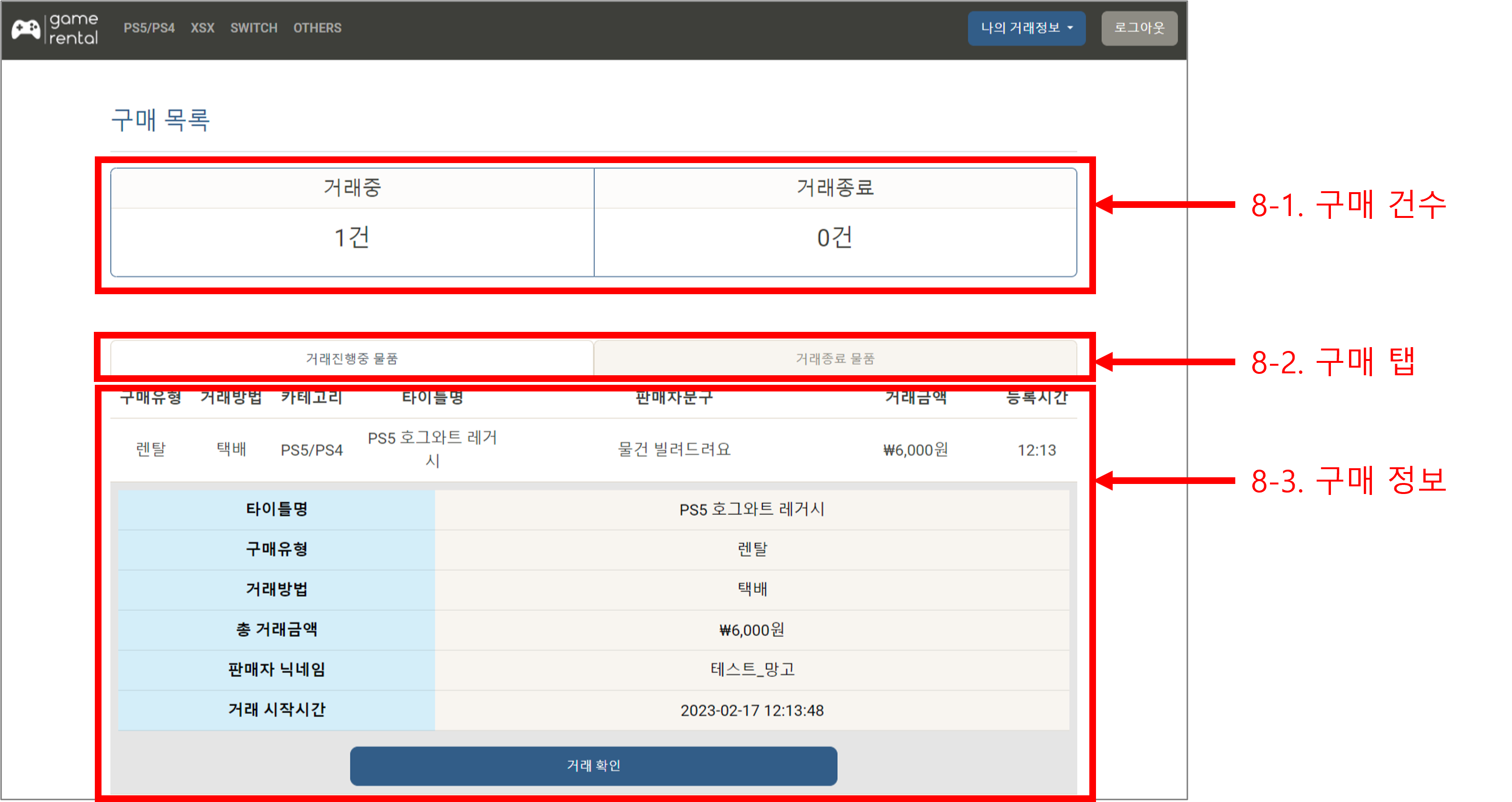Select the PS5 호그와트 레거시 purchase row

click(434, 450)
